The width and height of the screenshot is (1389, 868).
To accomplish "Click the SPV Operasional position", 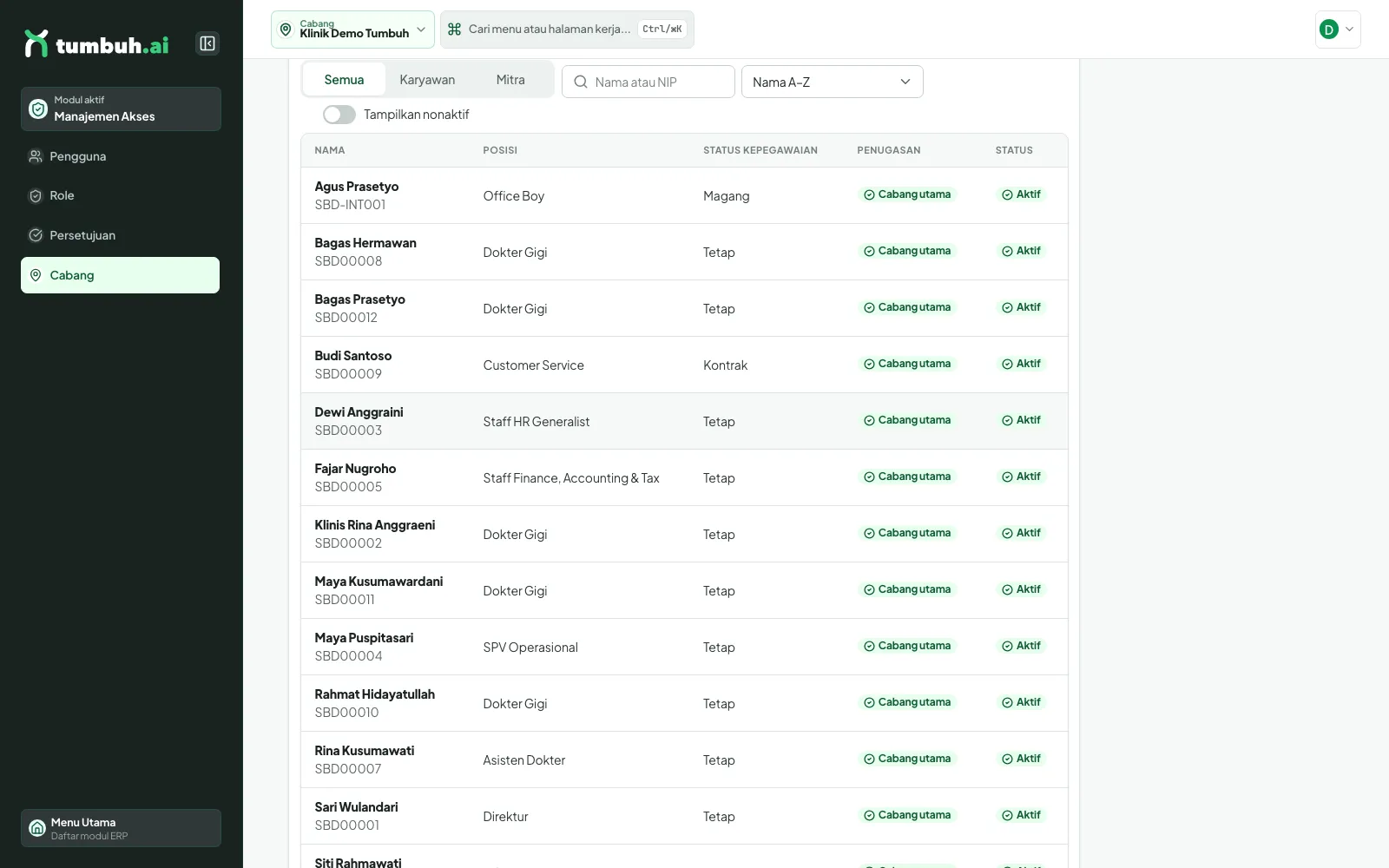I will [x=530, y=648].
